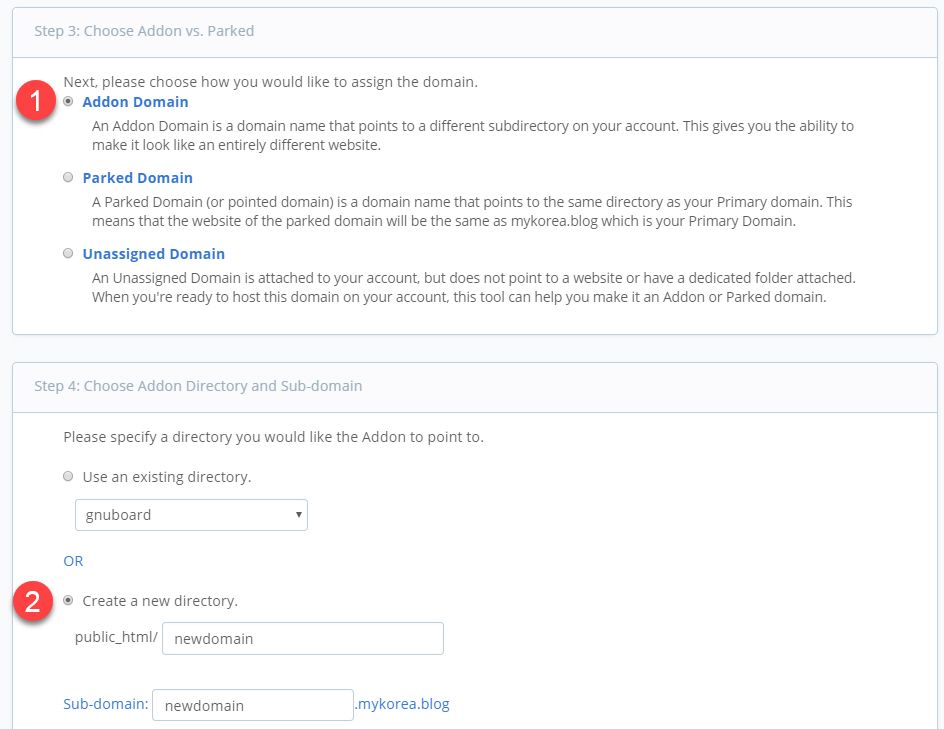Select the Addon Domain radio button

68,101
